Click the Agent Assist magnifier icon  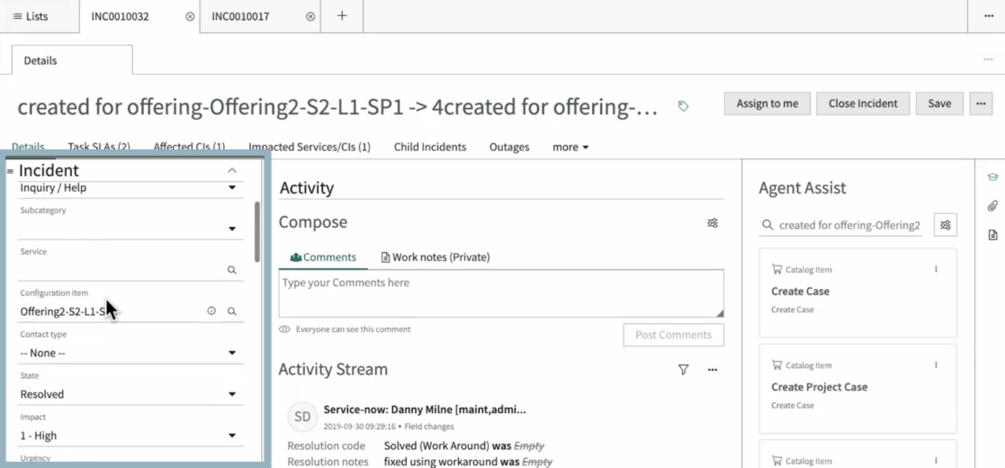coord(767,226)
